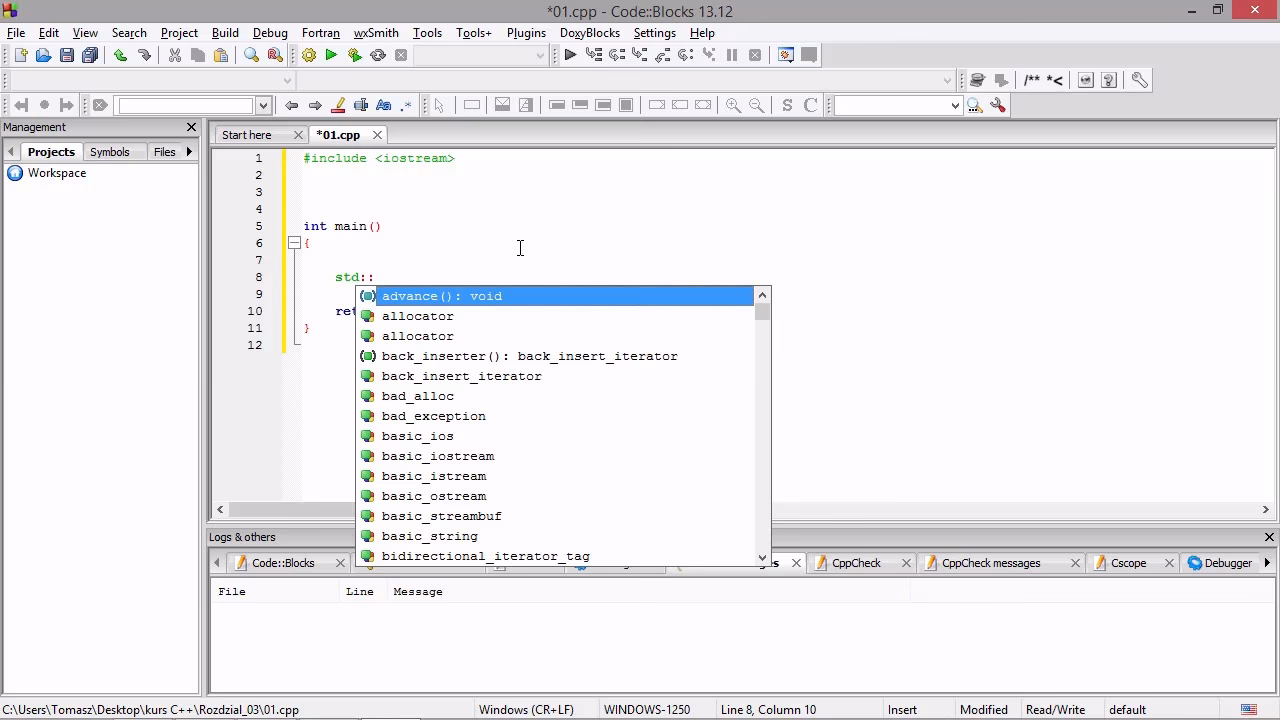
Task: Choose bad_alloc in the completion popup
Action: [x=417, y=396]
